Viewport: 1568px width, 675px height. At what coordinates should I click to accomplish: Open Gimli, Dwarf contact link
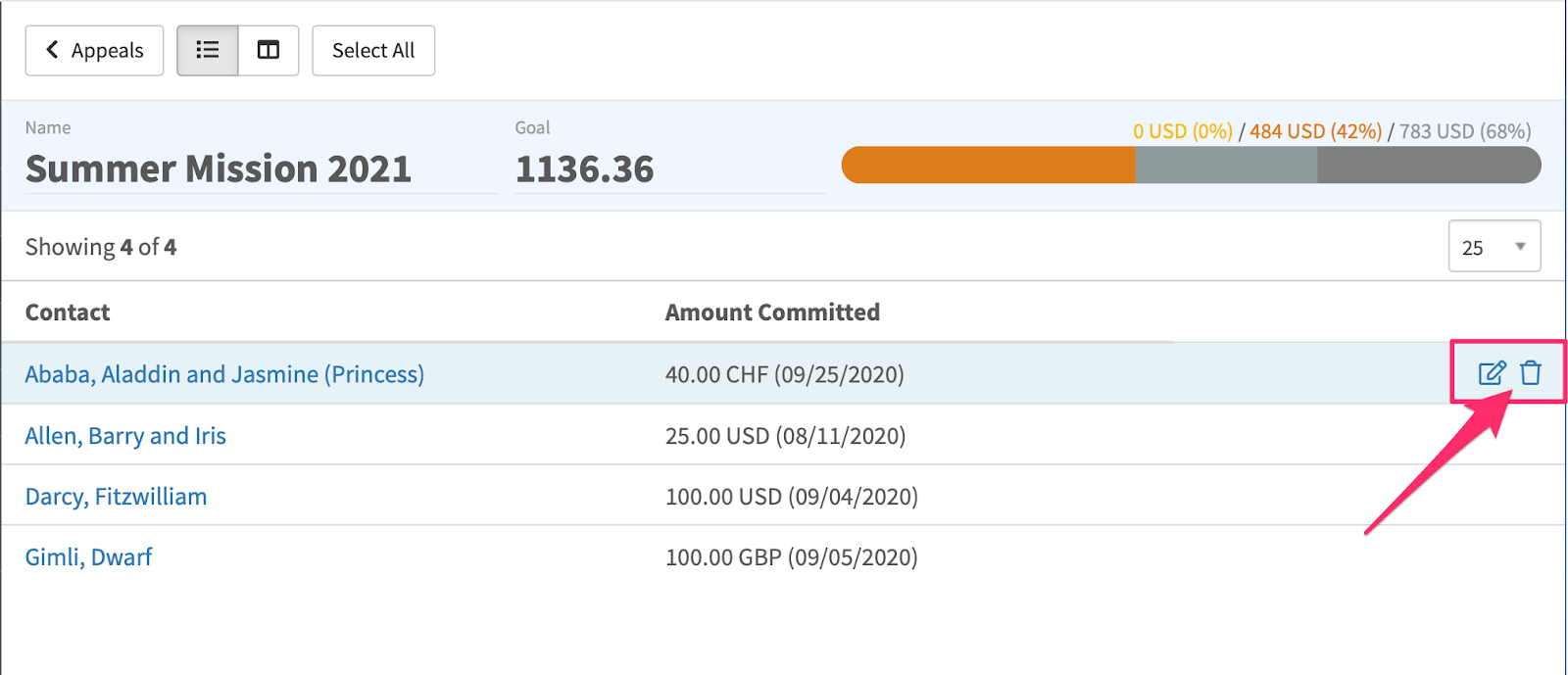point(88,557)
